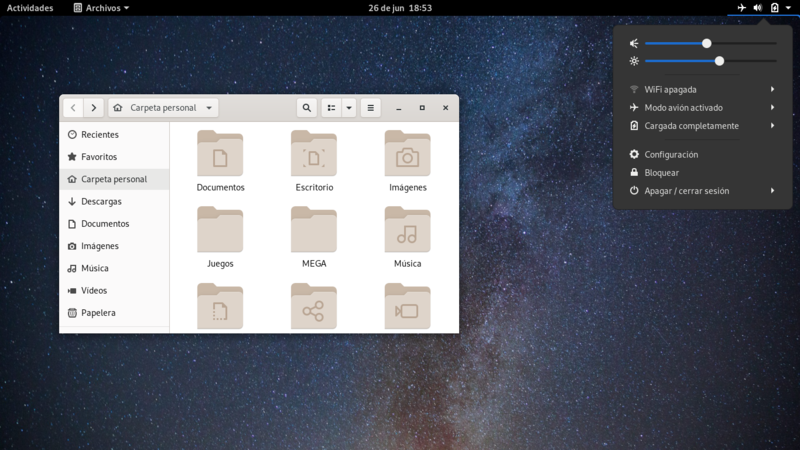The width and height of the screenshot is (800, 450).
Task: Click the search magnifier button in Files
Action: click(x=307, y=108)
